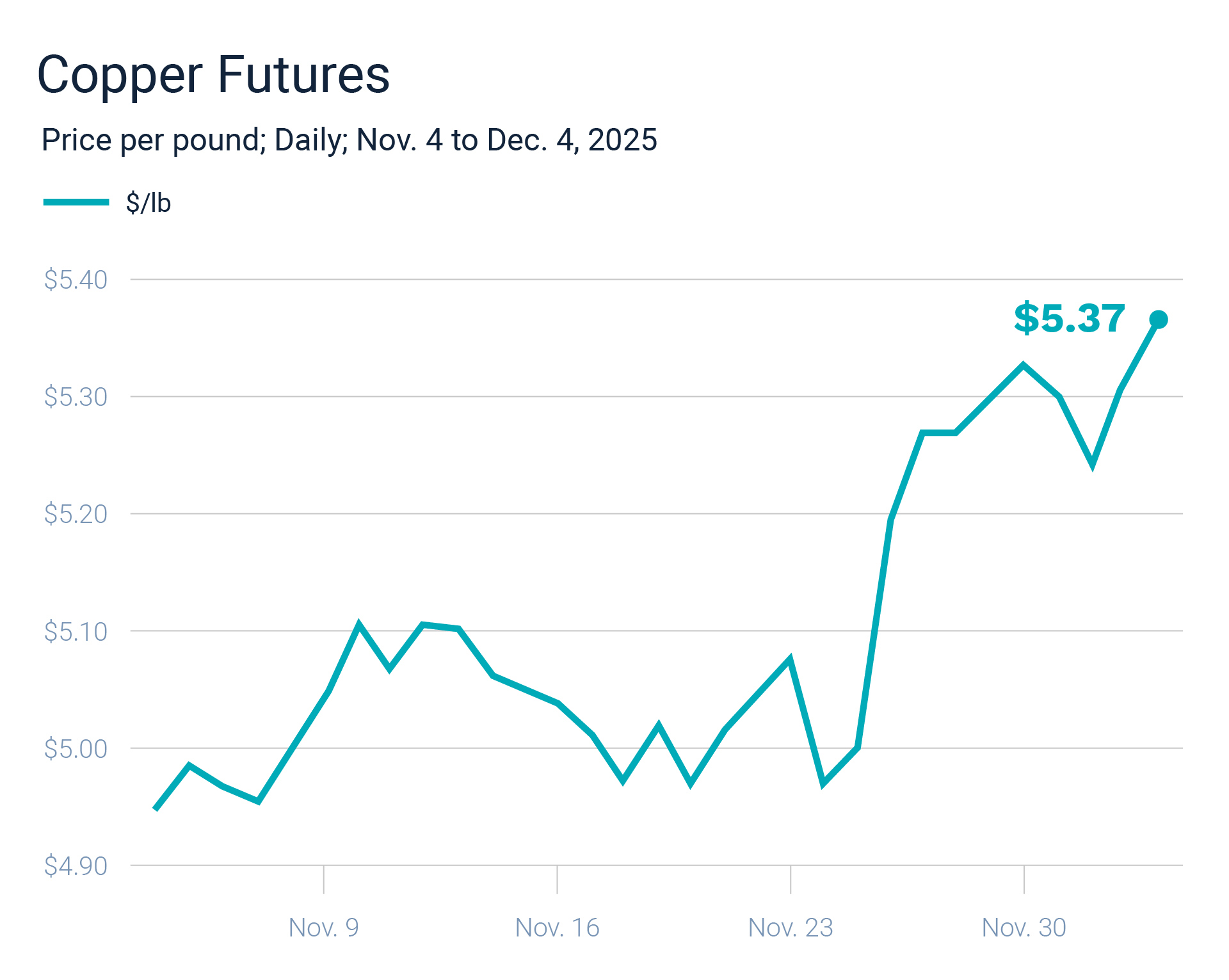Click the $5.00 y-axis label
This screenshot has width=1229, height=980.
(x=76, y=748)
